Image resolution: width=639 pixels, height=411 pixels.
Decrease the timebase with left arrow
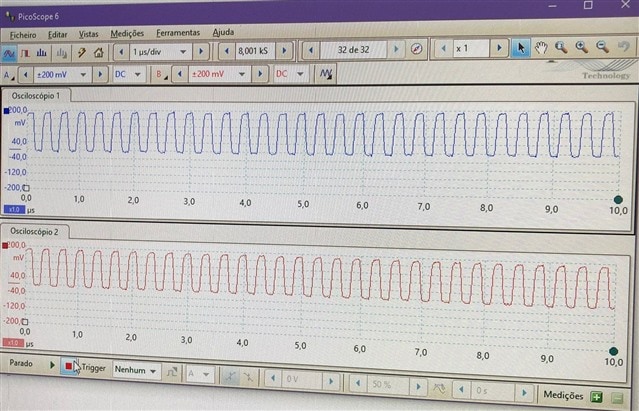[x=121, y=52]
